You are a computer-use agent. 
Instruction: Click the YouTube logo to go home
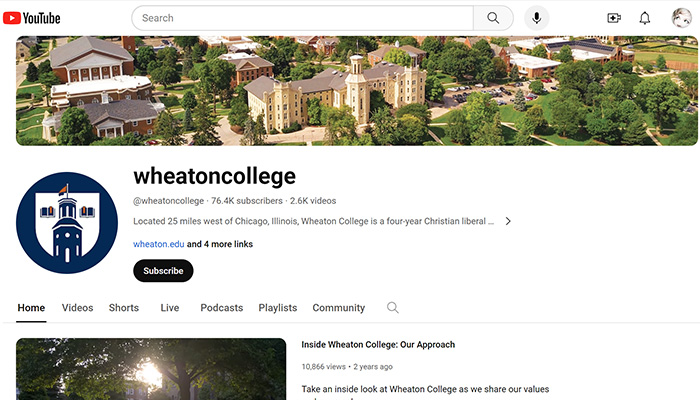[32, 18]
